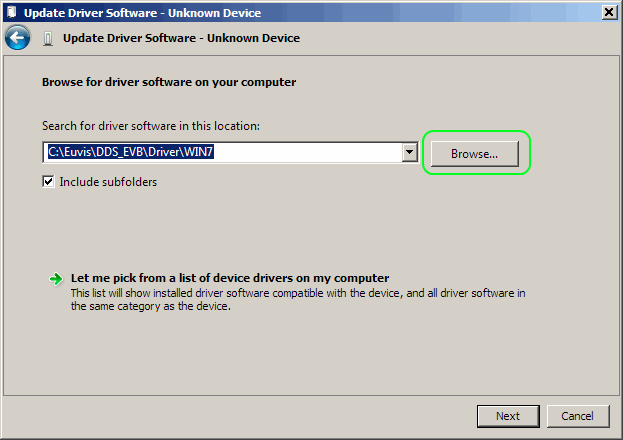Uncheck the Include subfolders checkbox
The image size is (623, 440).
point(48,182)
